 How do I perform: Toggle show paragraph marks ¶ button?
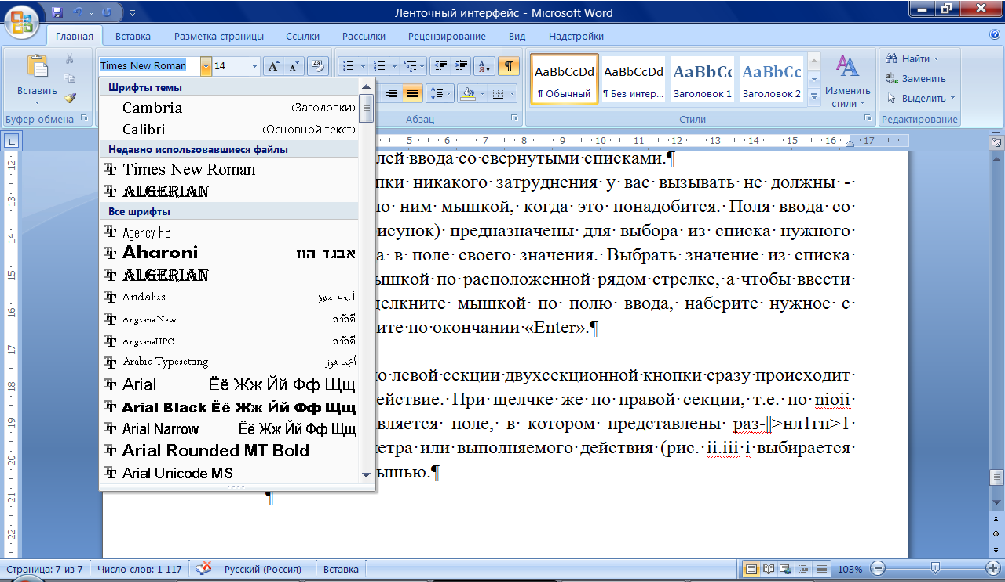pos(508,66)
